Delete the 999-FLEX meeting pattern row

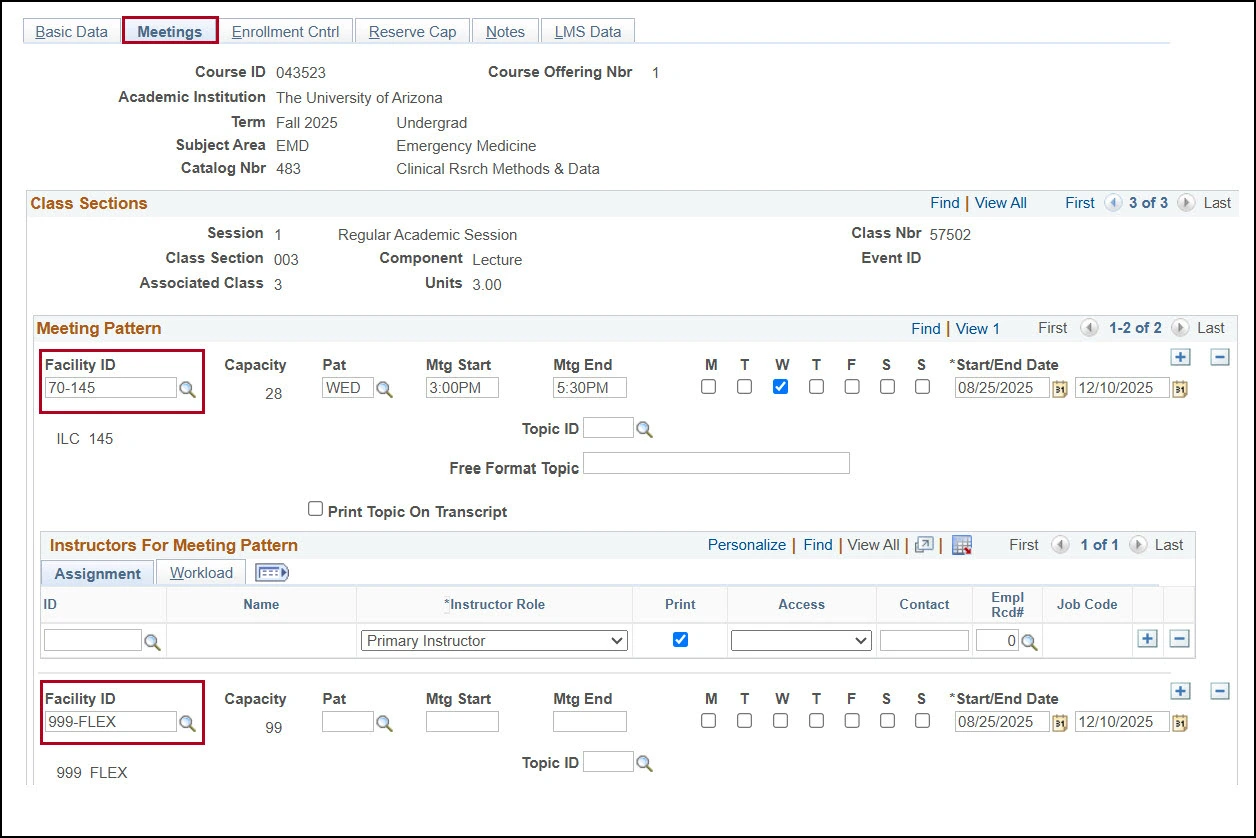click(x=1220, y=691)
